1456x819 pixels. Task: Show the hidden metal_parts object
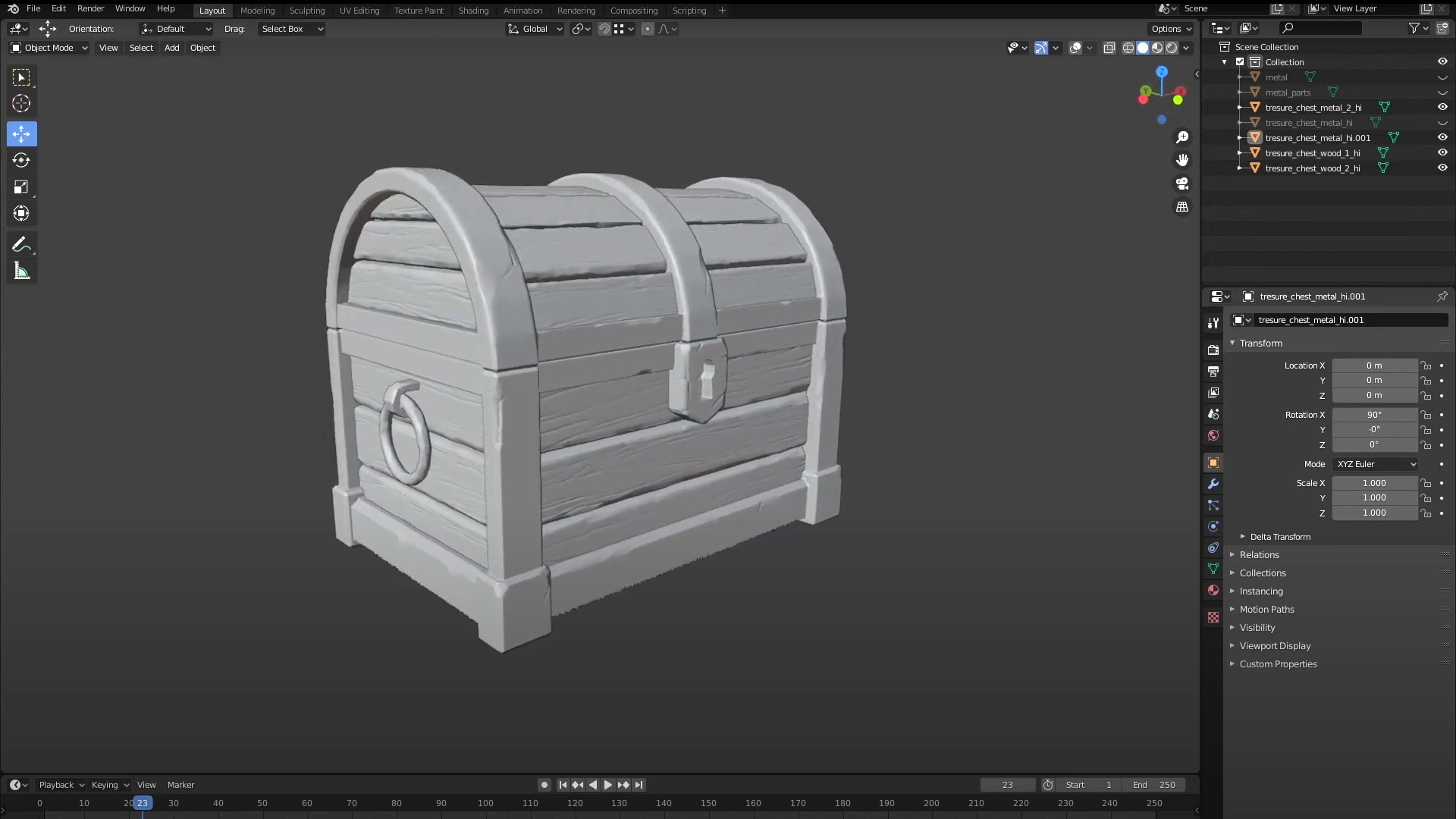tap(1442, 93)
